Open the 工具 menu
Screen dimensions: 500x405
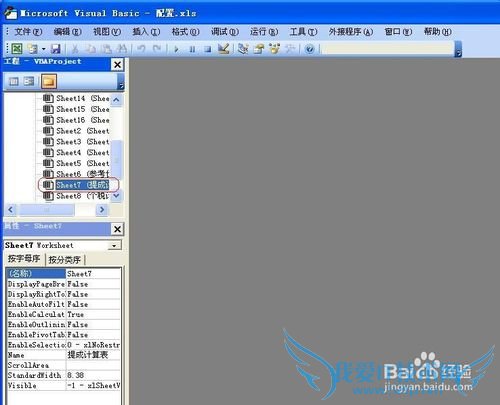coord(303,32)
